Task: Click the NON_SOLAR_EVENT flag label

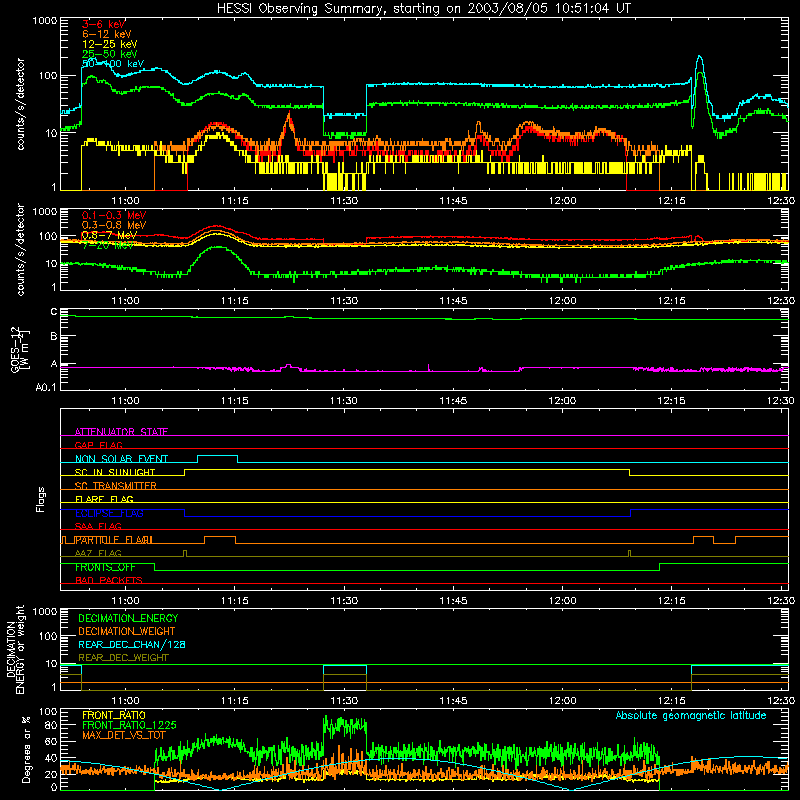Action: 121,459
